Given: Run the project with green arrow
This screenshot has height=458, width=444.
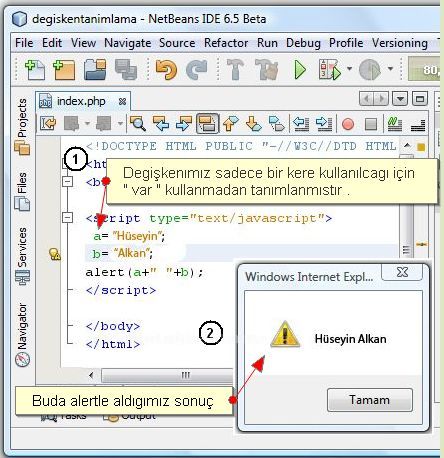Looking at the screenshot, I should coord(300,70).
